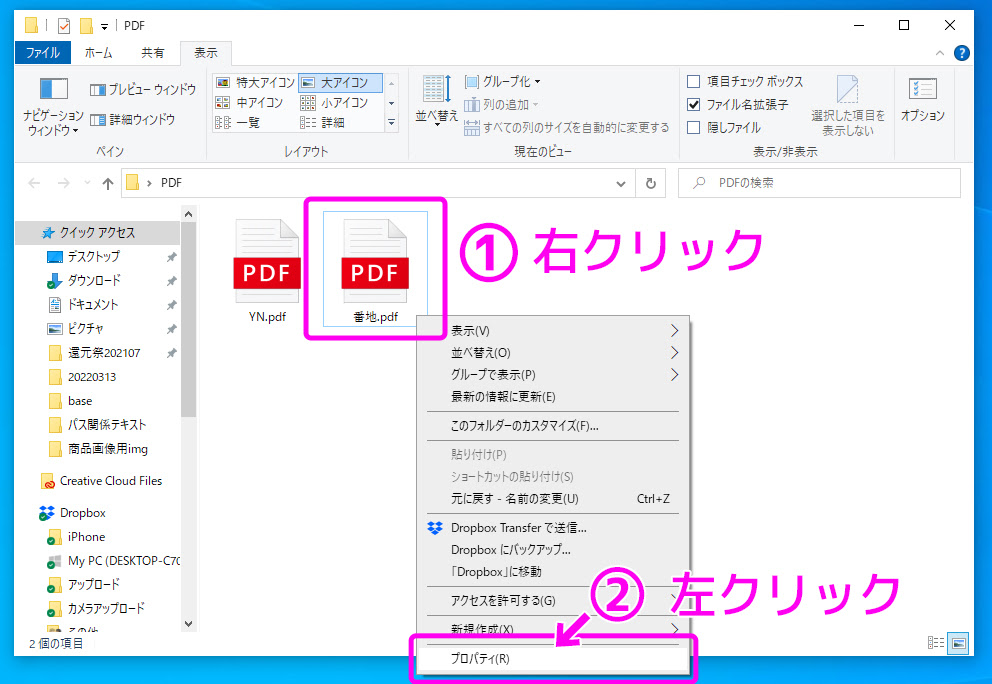Viewport: 992px width, 684px height.
Task: Refresh the folder with the refresh icon
Action: click(x=650, y=183)
